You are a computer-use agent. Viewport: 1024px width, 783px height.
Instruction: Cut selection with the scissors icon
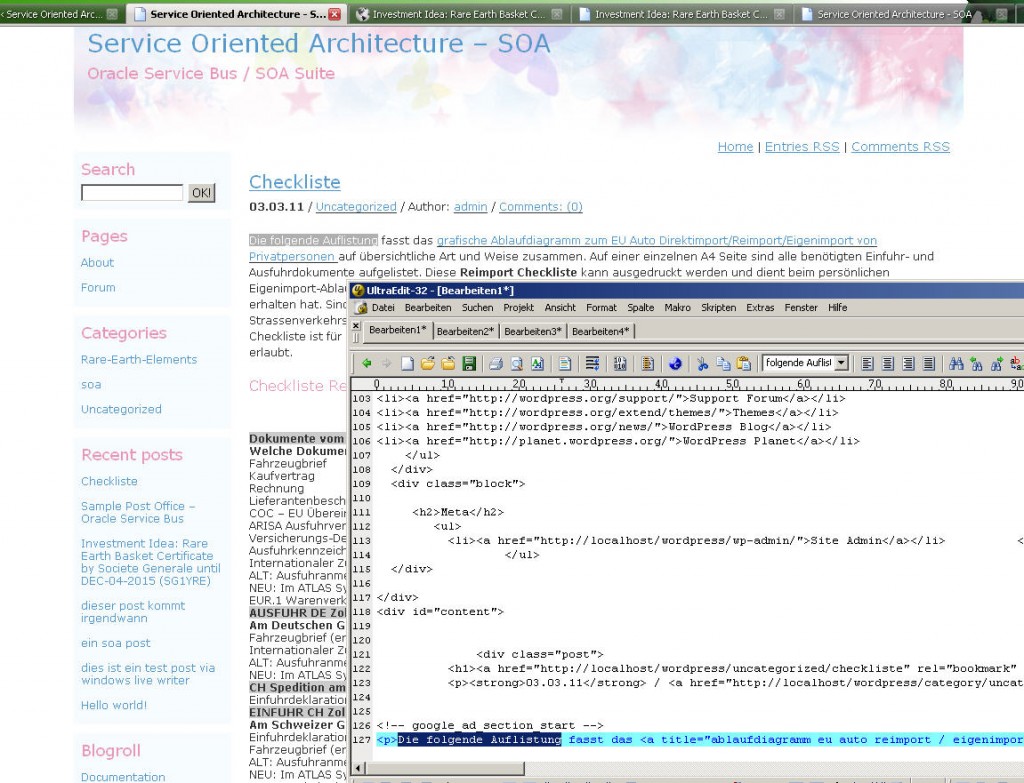(703, 363)
